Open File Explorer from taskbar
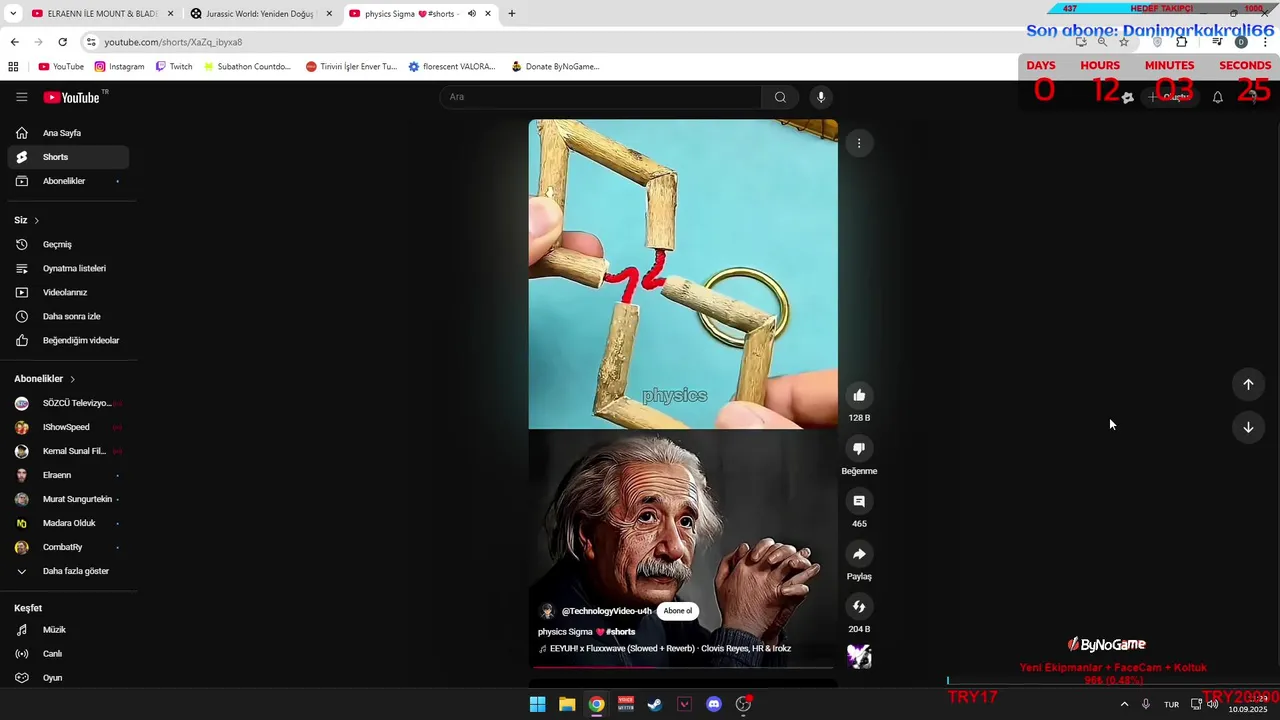The width and height of the screenshot is (1280, 720). (x=567, y=704)
